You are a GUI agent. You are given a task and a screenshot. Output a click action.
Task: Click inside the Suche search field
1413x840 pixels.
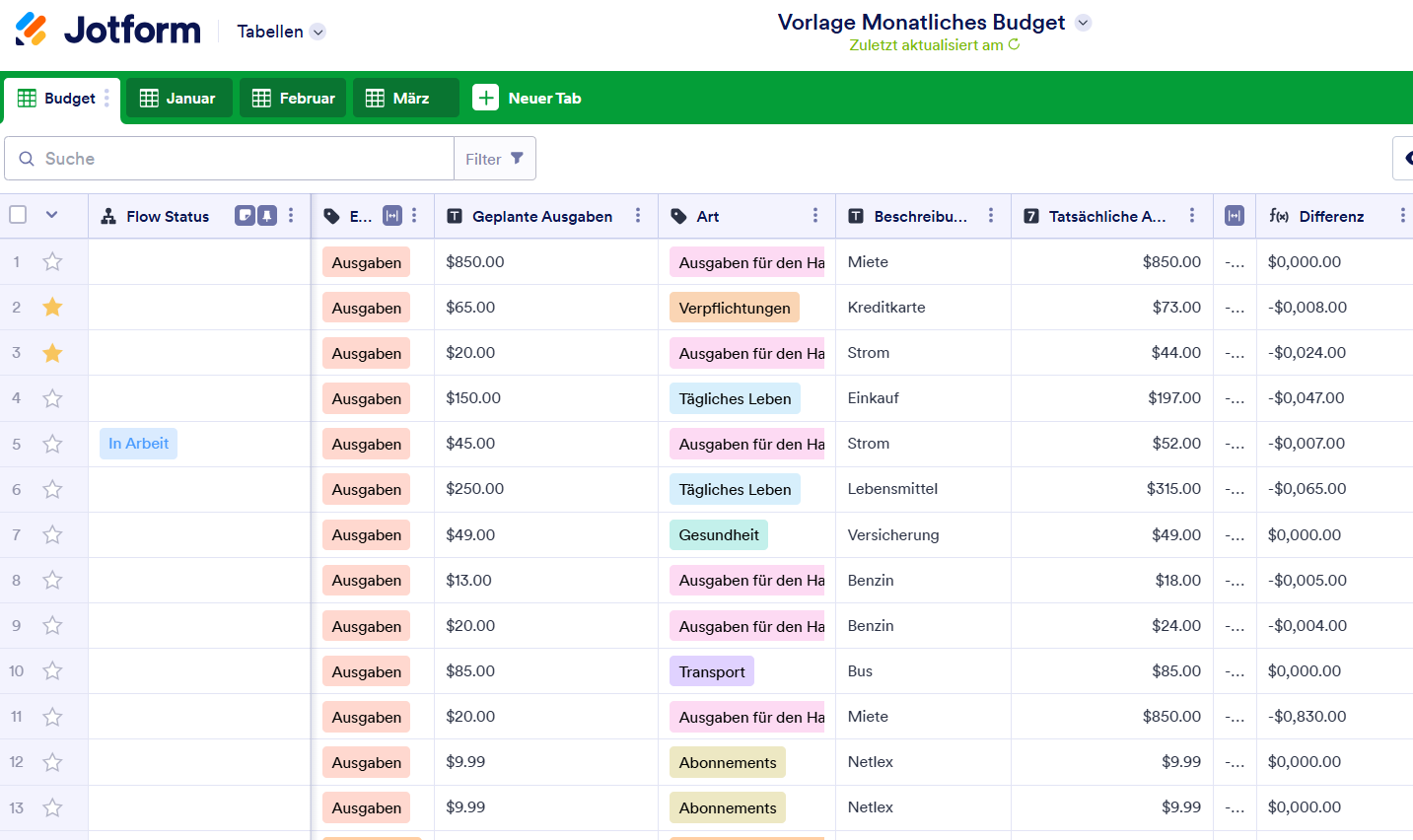(x=227, y=158)
